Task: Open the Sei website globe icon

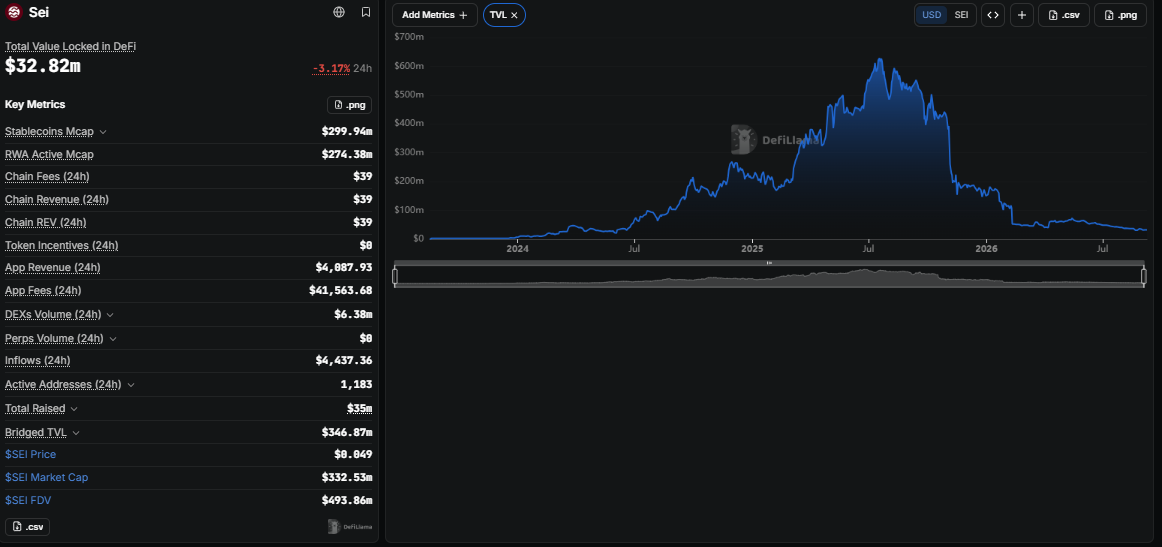Action: coord(339,12)
